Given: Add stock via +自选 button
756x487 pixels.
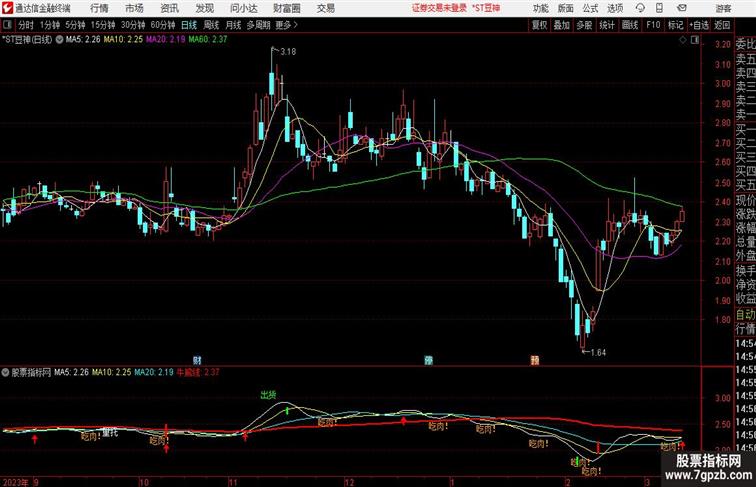Looking at the screenshot, I should click(x=699, y=25).
